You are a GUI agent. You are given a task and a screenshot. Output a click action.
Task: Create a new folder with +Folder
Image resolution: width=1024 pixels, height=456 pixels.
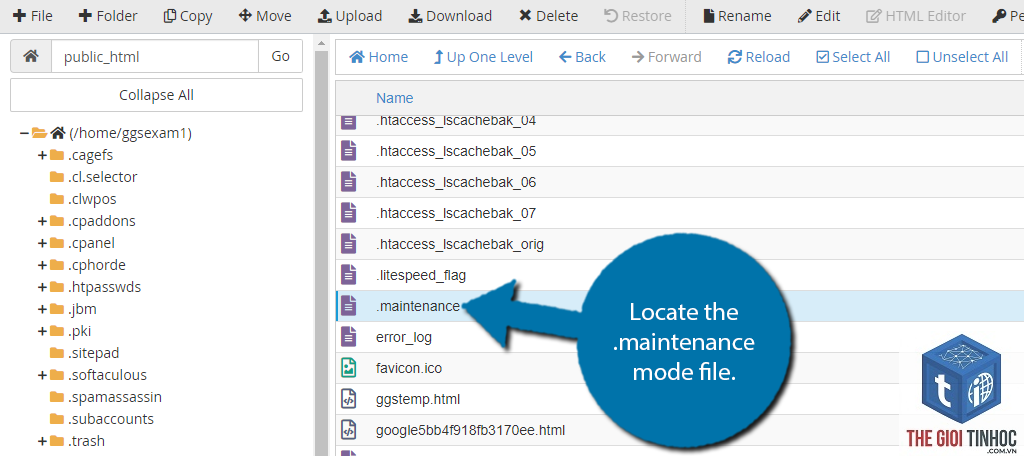point(108,16)
